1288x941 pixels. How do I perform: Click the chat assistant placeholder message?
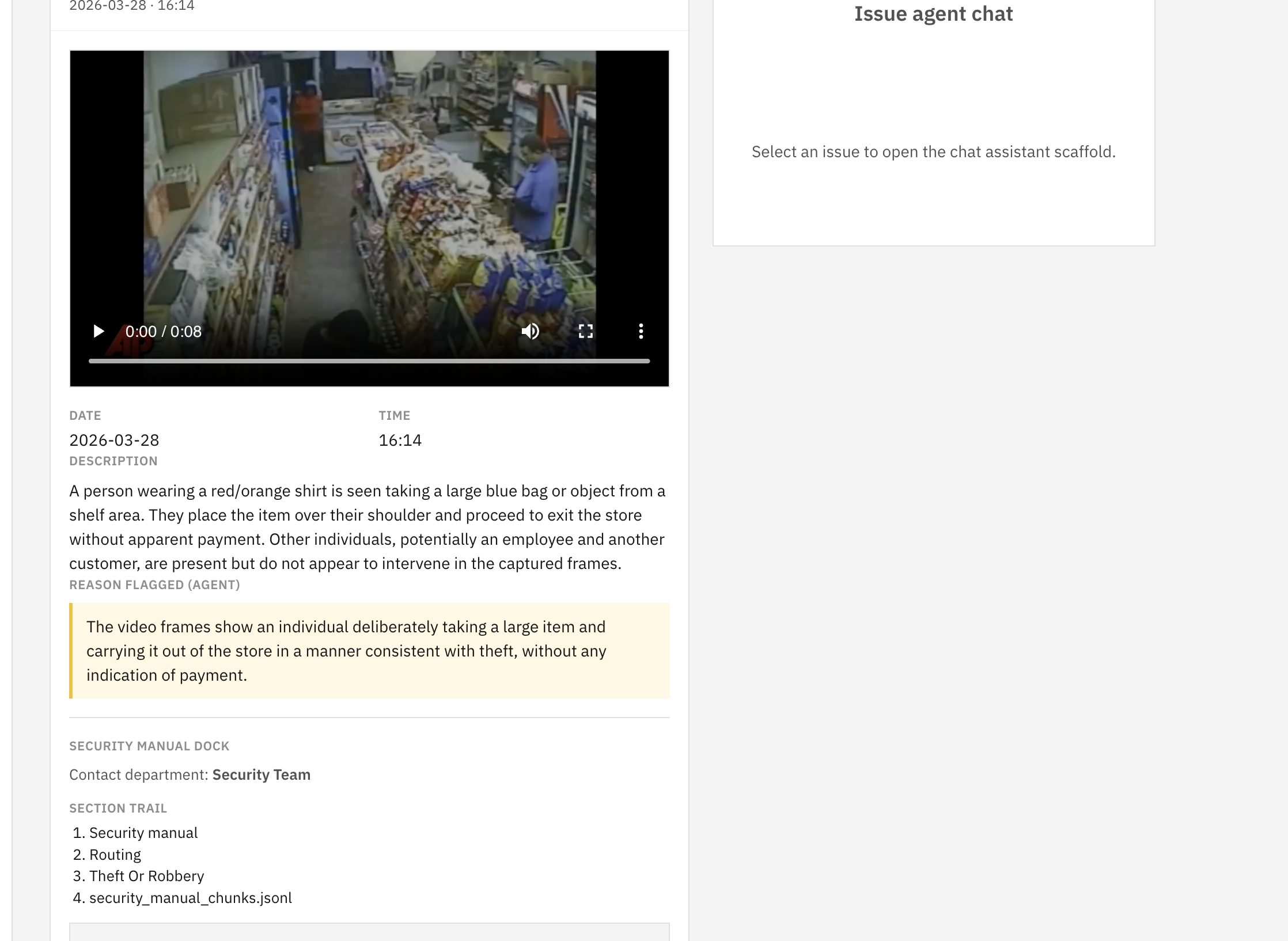pyautogui.click(x=933, y=151)
